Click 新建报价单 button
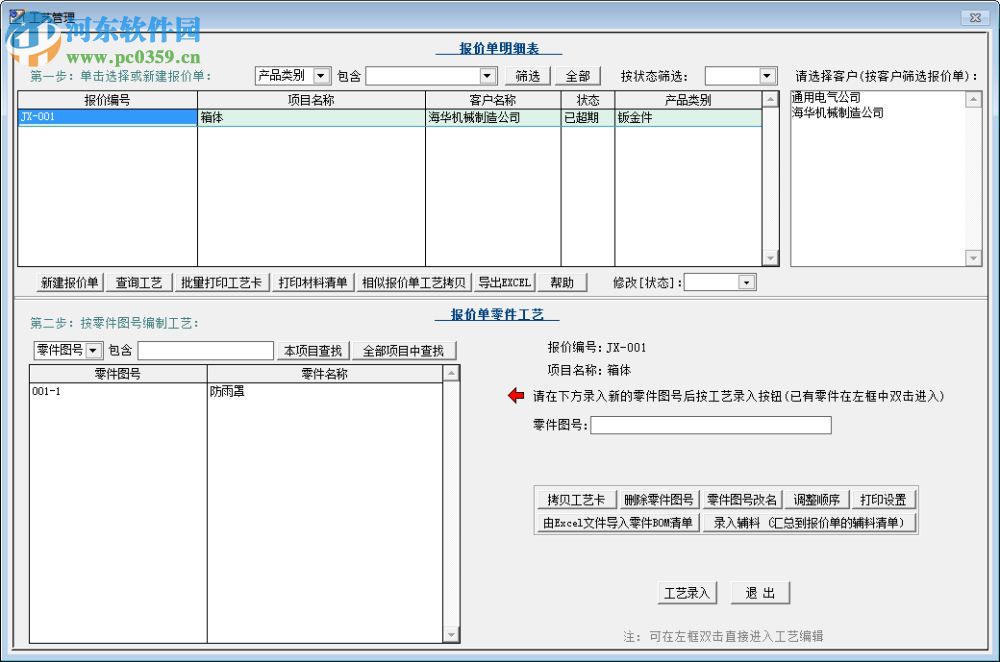The width and height of the screenshot is (1000, 662). click(x=70, y=283)
